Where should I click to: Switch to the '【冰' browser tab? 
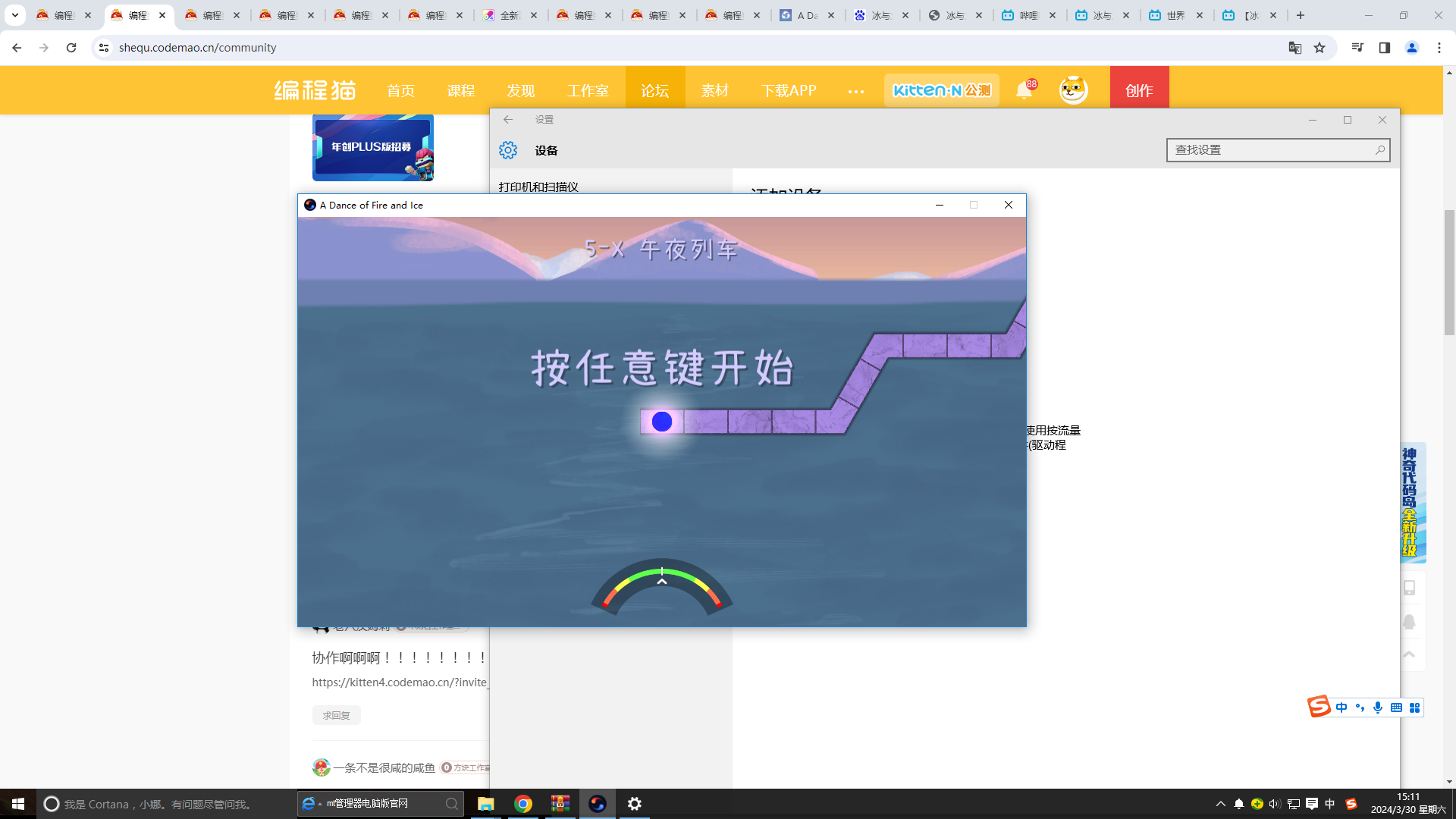1250,15
